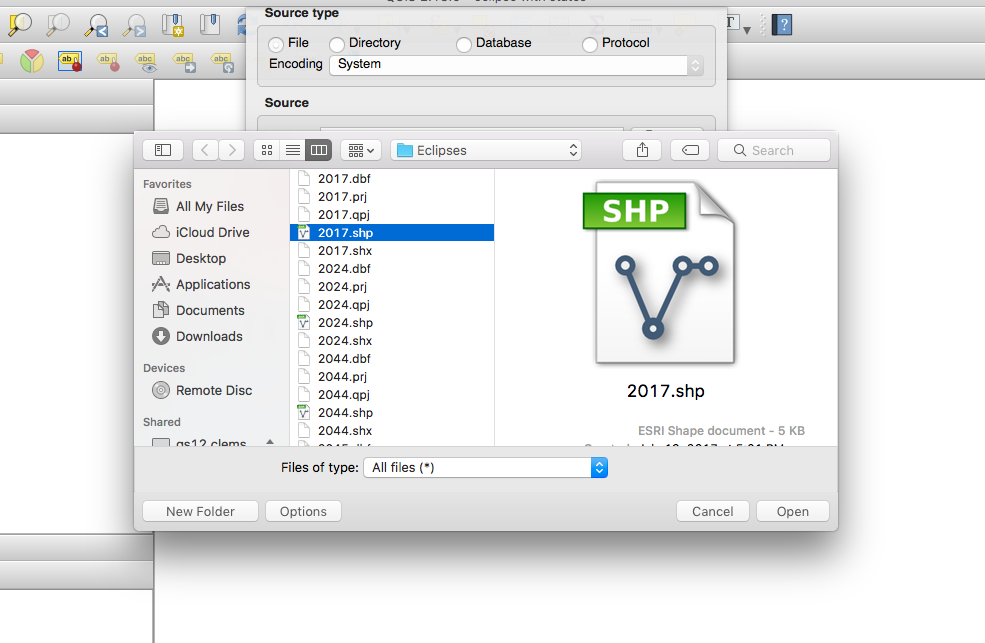
Task: Open Layer Diagram Options pie icon
Action: (x=31, y=62)
